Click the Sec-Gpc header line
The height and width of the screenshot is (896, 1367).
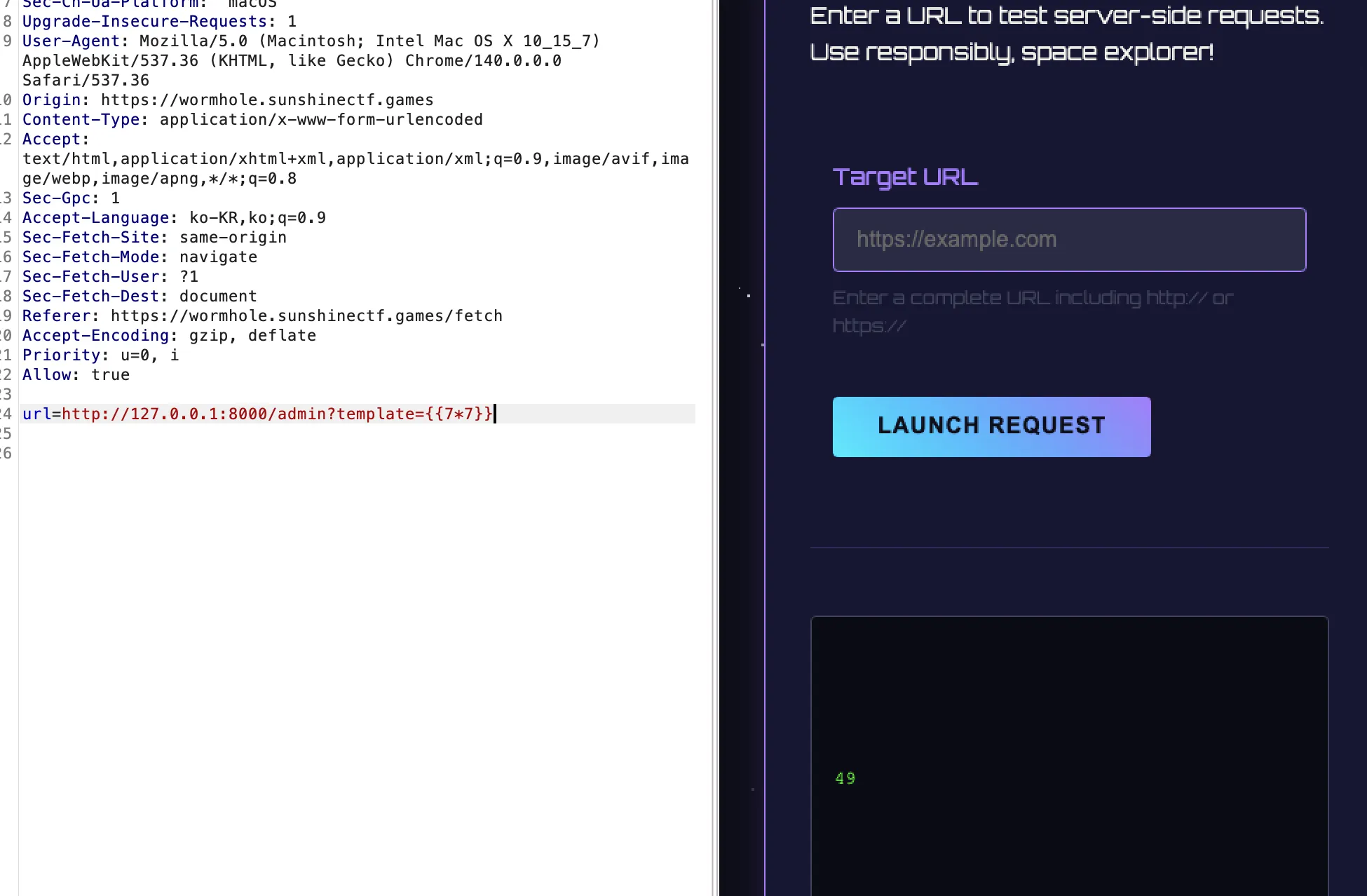tap(71, 198)
